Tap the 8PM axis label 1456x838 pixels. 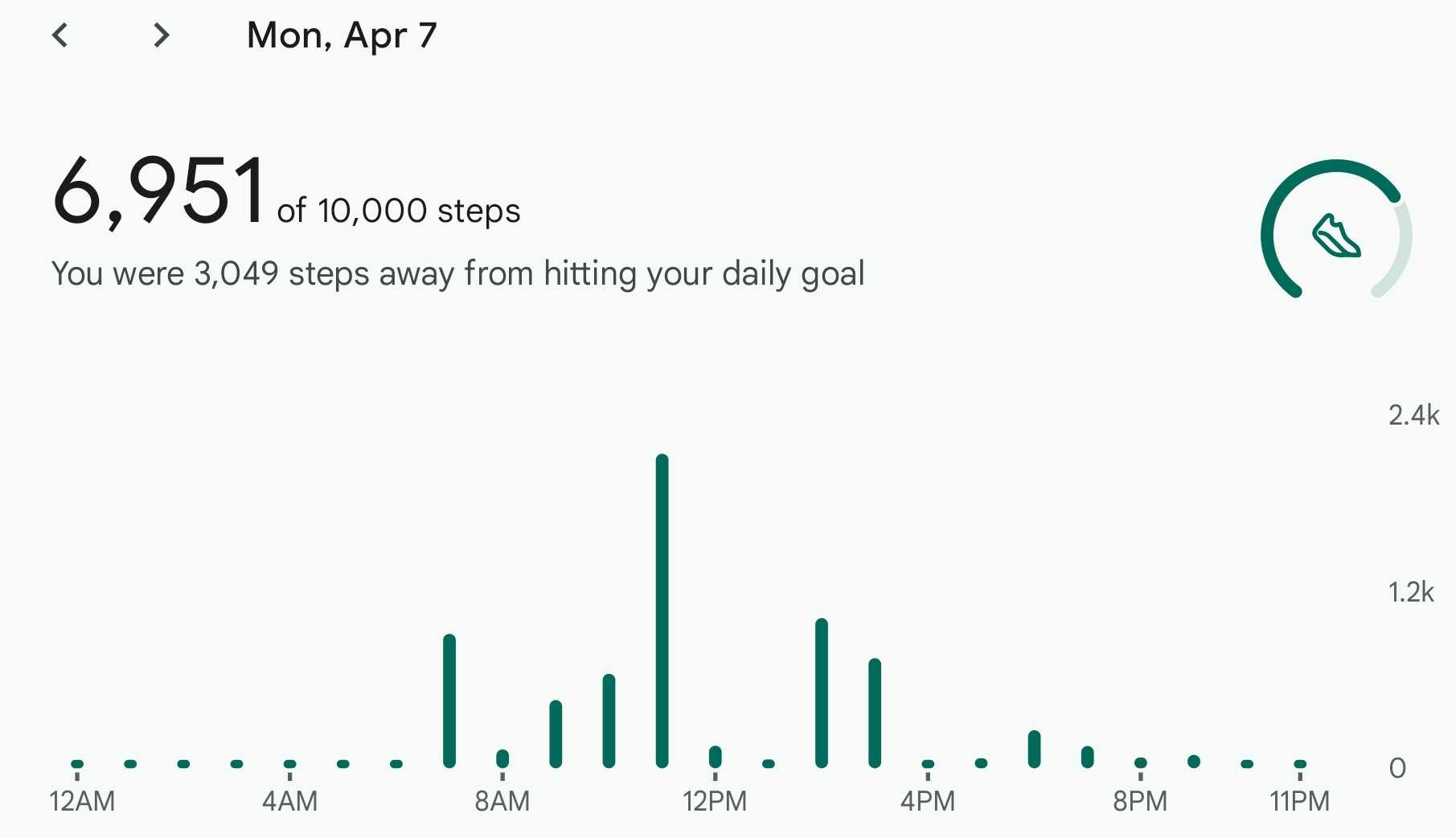click(x=1140, y=801)
